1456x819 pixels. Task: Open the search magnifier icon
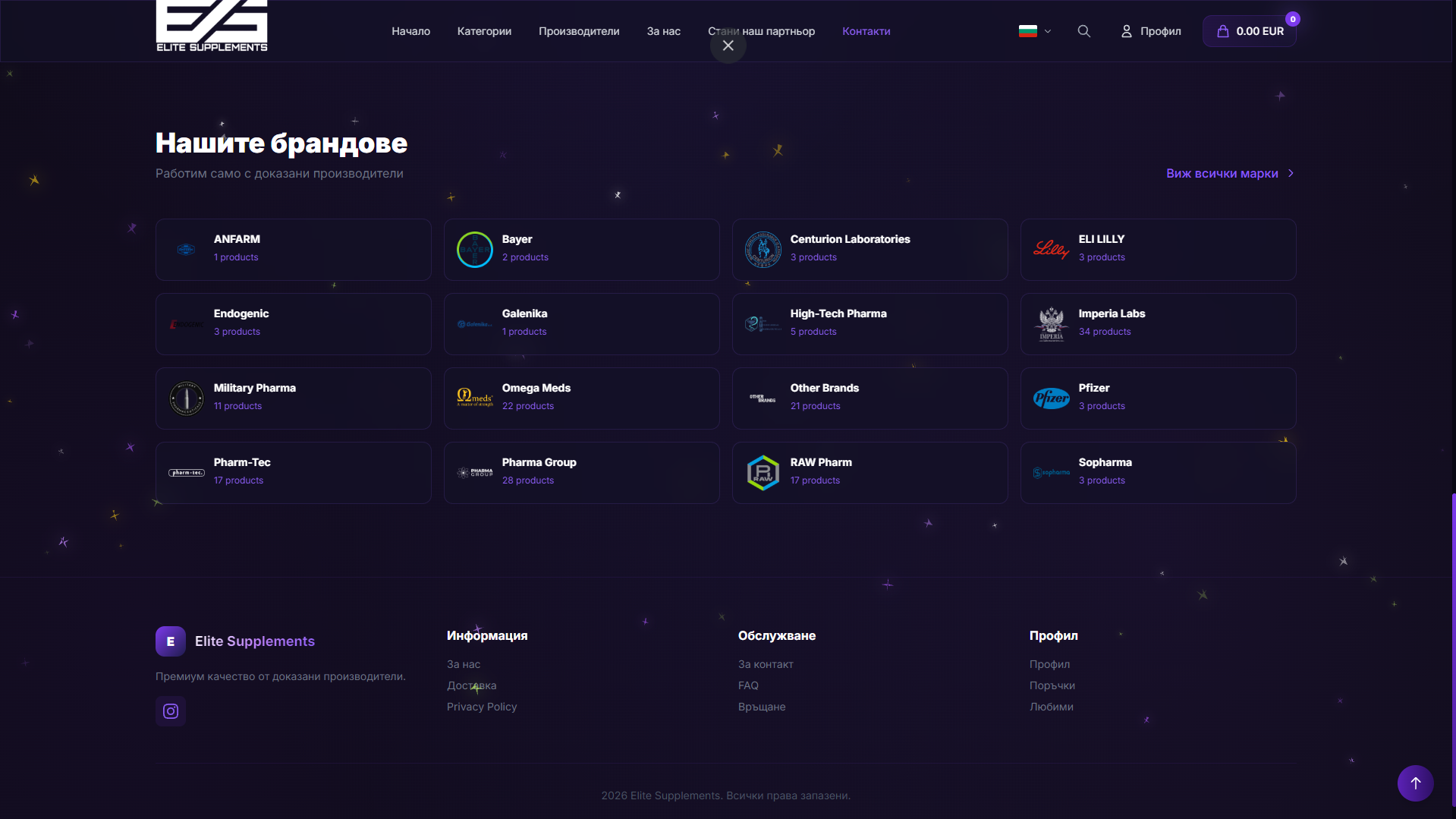coord(1084,31)
